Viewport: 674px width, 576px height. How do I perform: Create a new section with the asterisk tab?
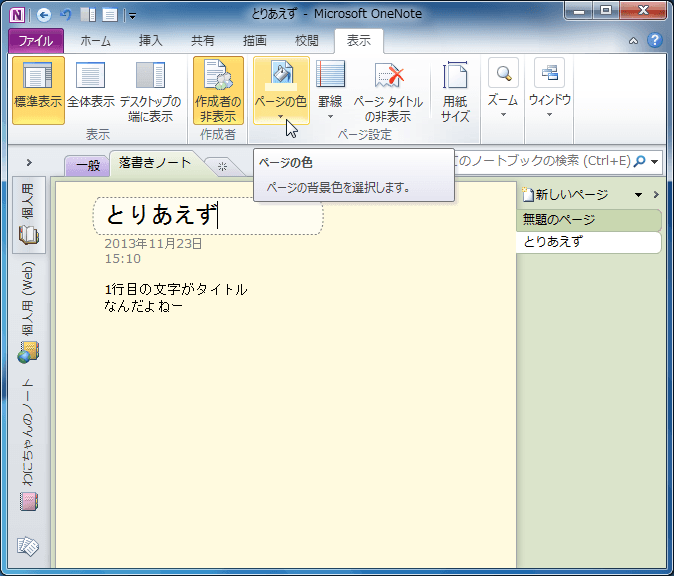pos(222,167)
